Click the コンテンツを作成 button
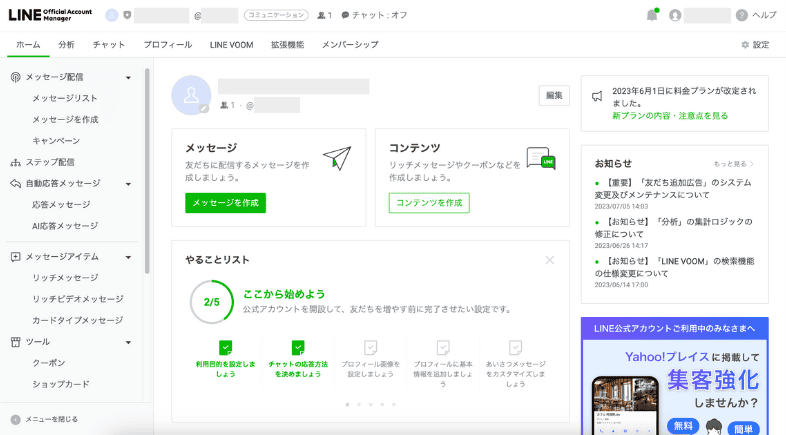Viewport: 786px width, 435px height. tap(429, 203)
